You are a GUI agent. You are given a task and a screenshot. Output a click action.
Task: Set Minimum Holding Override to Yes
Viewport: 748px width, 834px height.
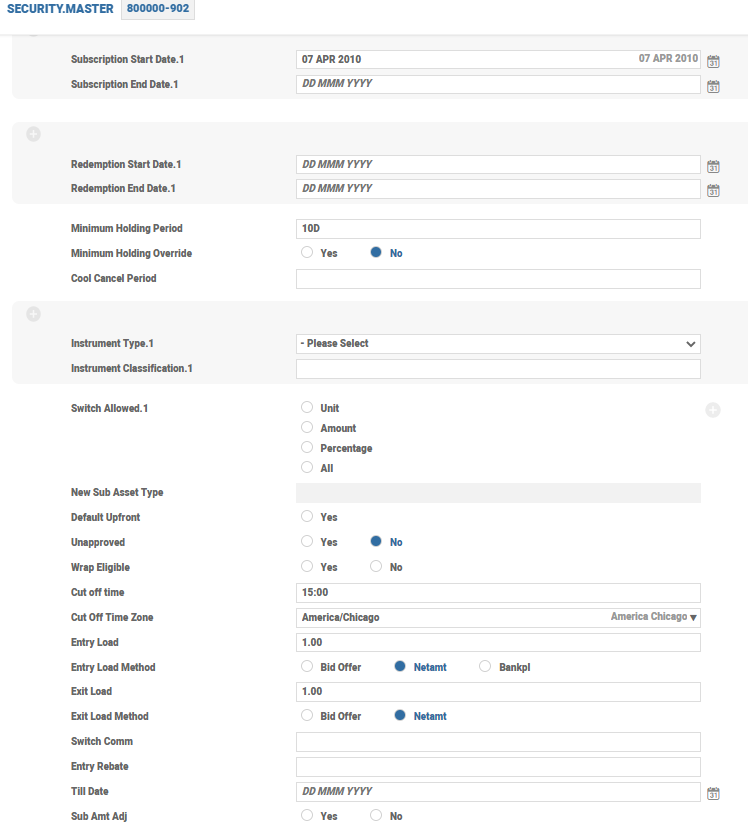(308, 253)
